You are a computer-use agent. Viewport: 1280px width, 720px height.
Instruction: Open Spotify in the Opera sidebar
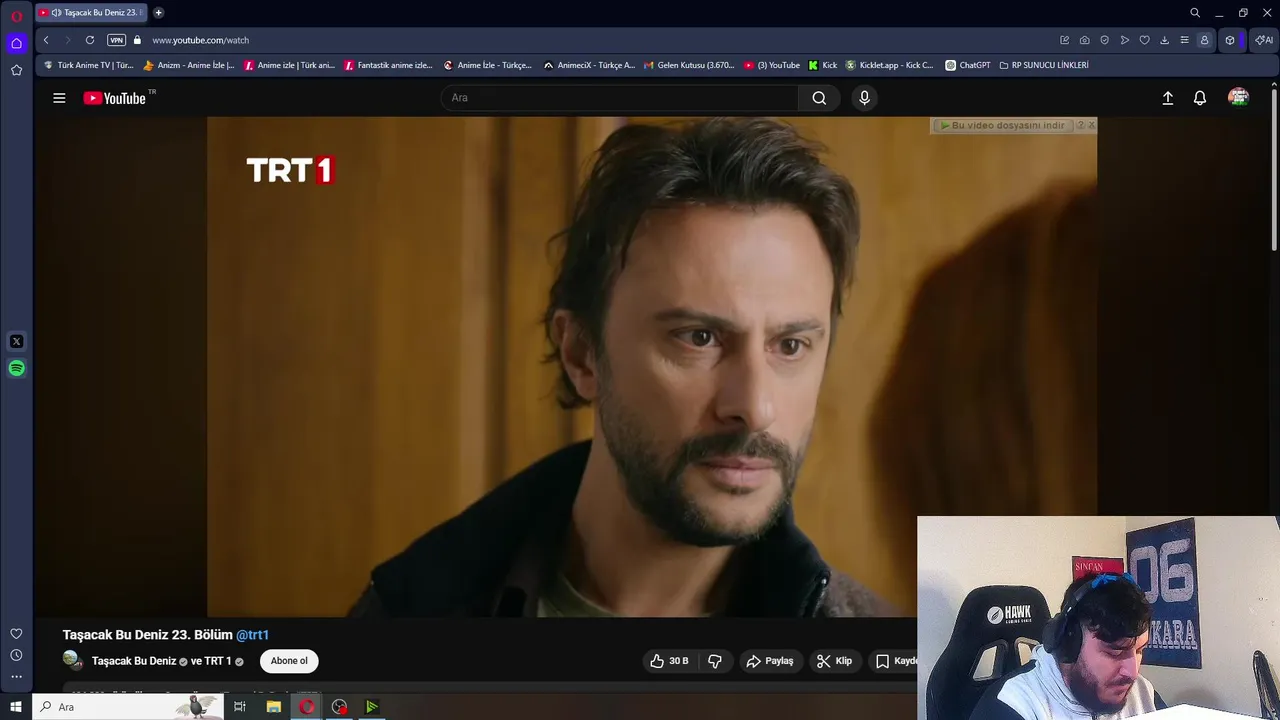pyautogui.click(x=16, y=369)
